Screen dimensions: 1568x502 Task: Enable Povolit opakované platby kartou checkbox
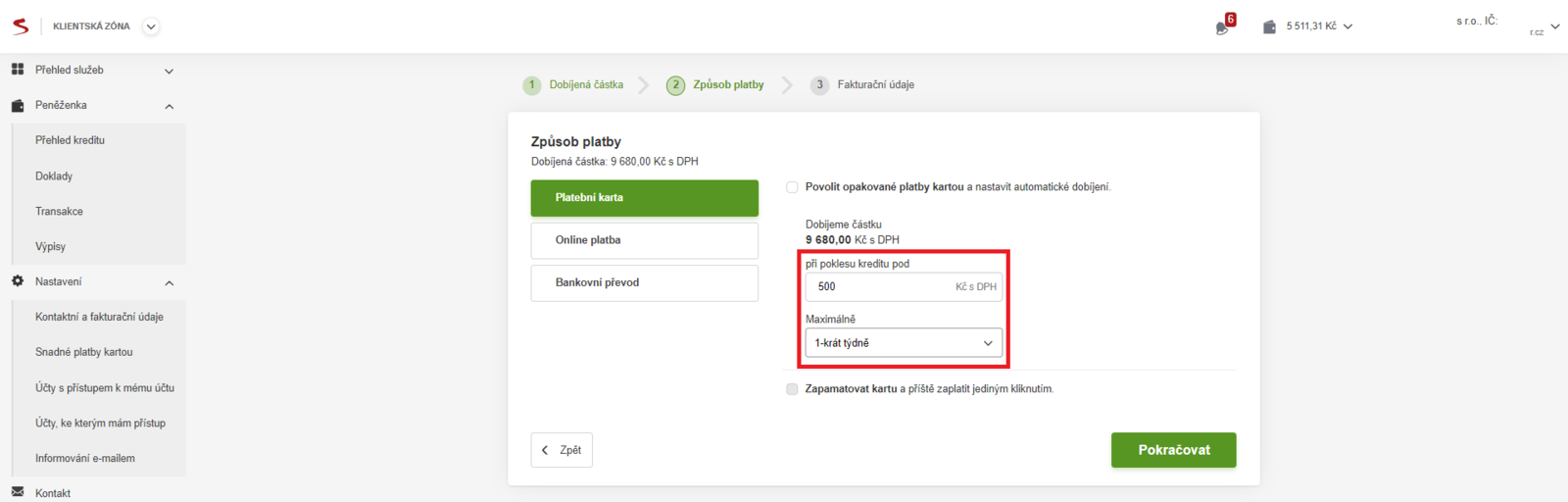pos(792,187)
